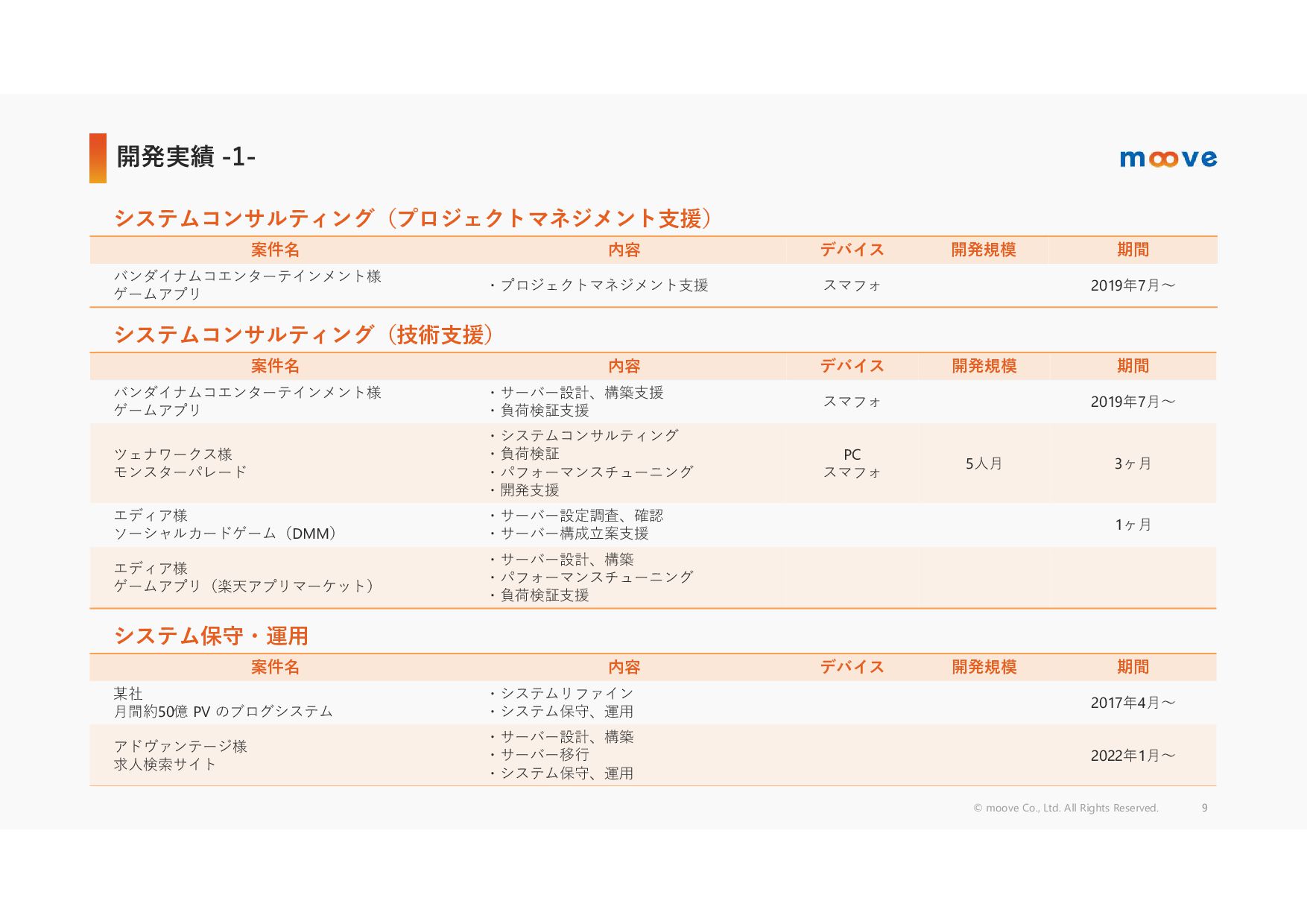Screen dimensions: 1307x924
Task: Select the ・プロジェクトマネジメント支援 cell
Action: 598,285
